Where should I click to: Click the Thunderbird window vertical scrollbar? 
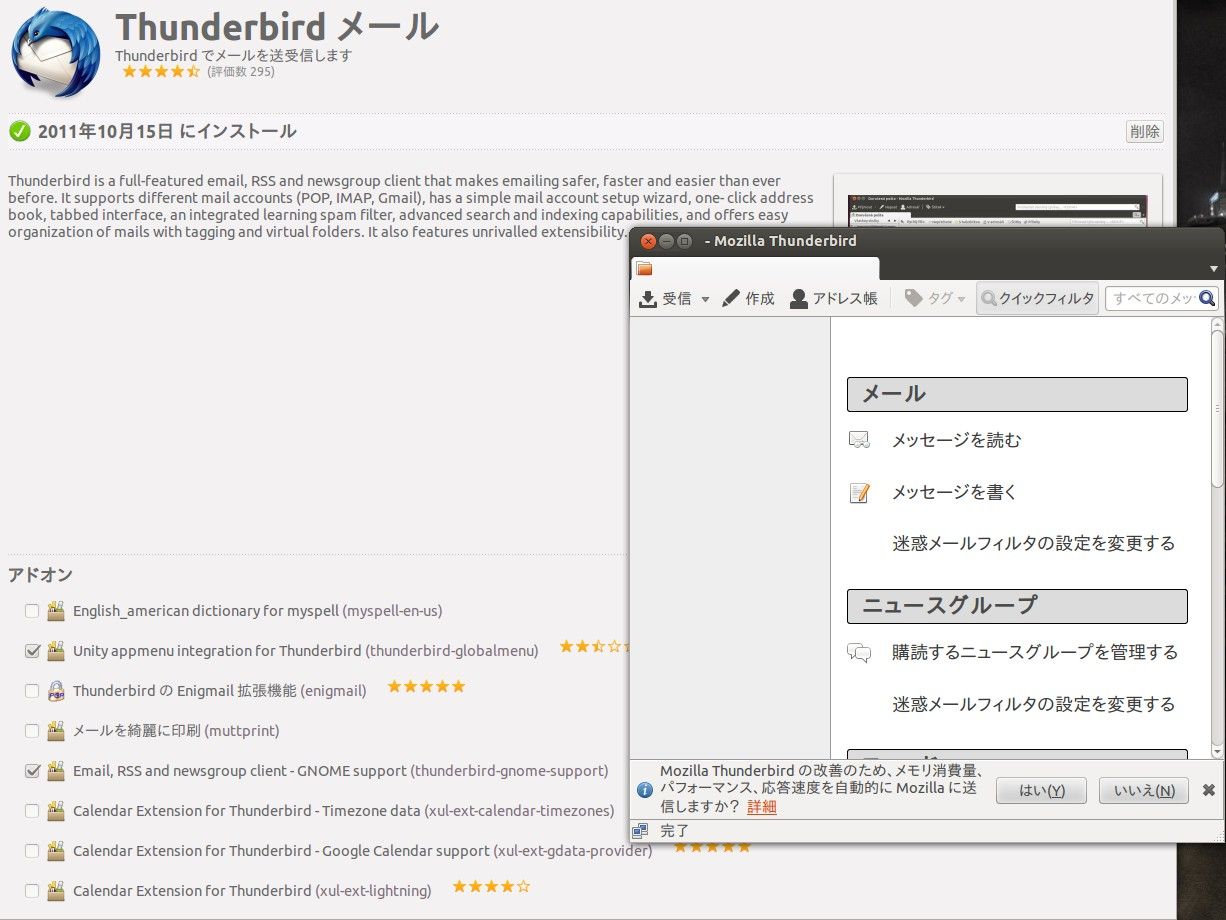1217,540
